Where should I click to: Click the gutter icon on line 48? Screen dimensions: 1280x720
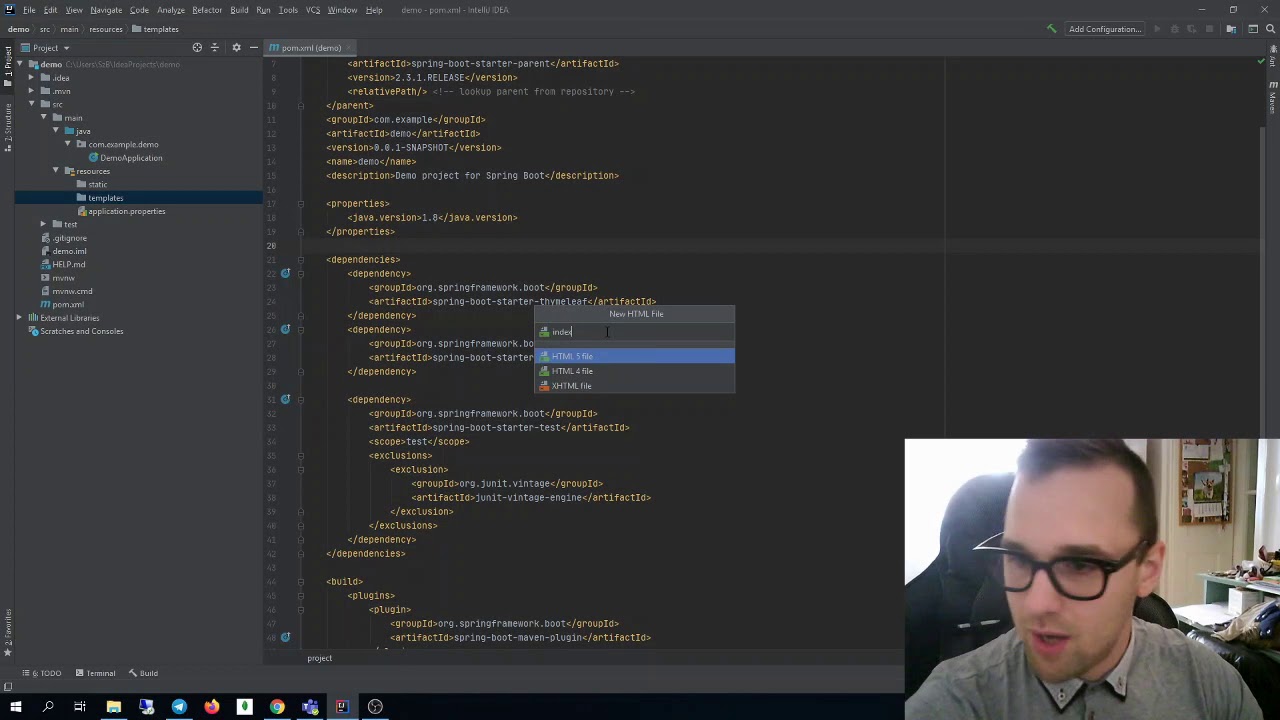click(285, 637)
